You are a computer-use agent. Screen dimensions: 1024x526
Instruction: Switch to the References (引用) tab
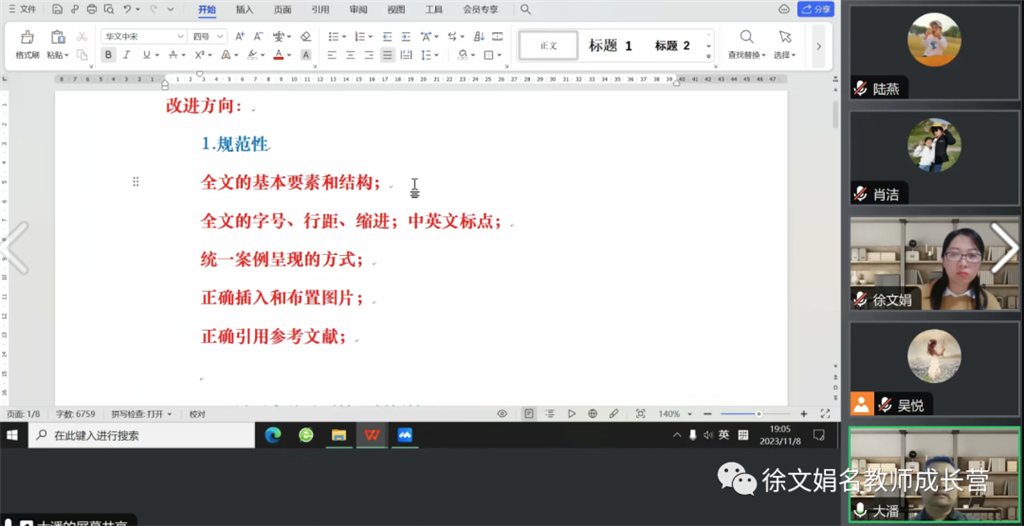[x=320, y=9]
